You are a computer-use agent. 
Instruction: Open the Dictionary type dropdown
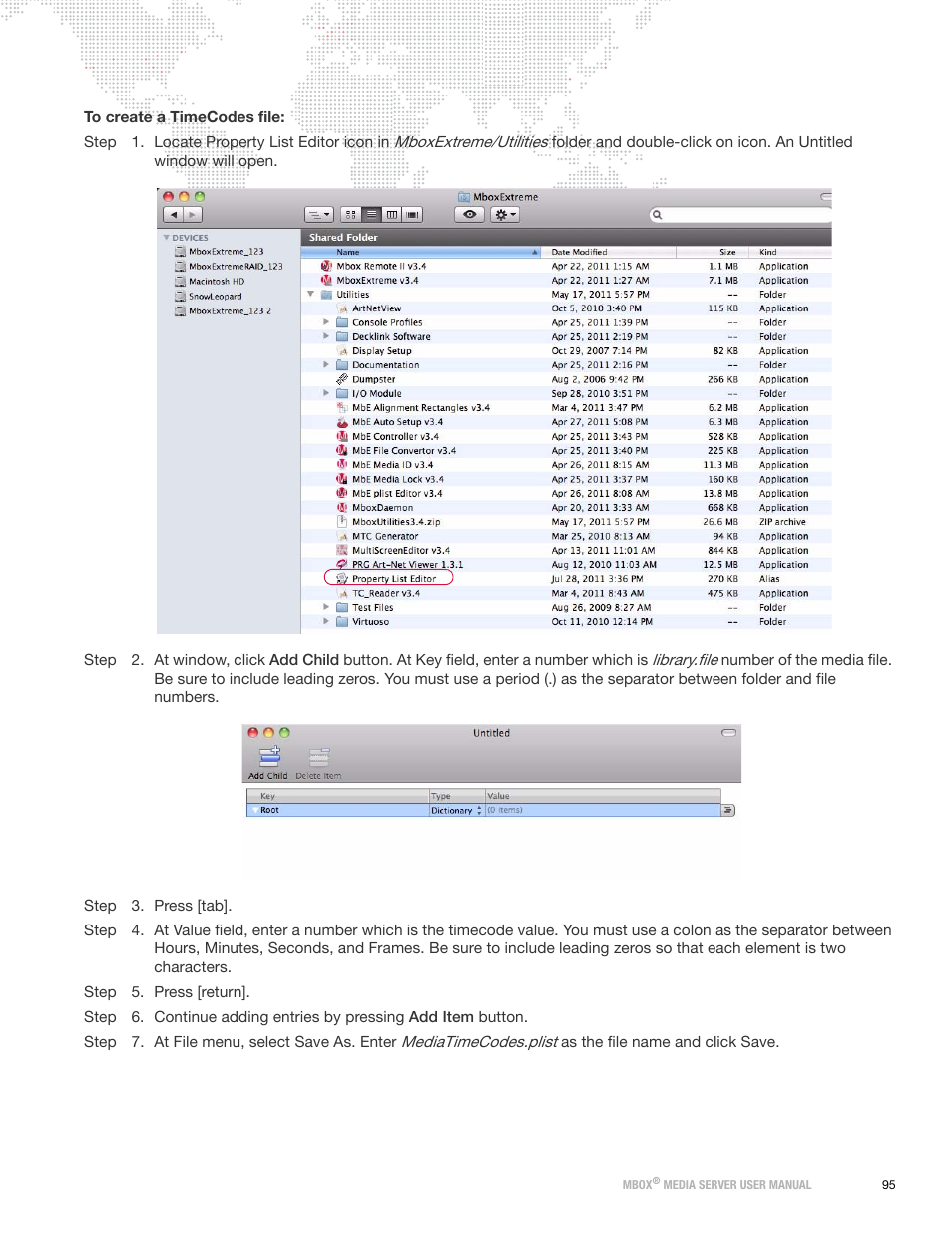click(x=456, y=811)
